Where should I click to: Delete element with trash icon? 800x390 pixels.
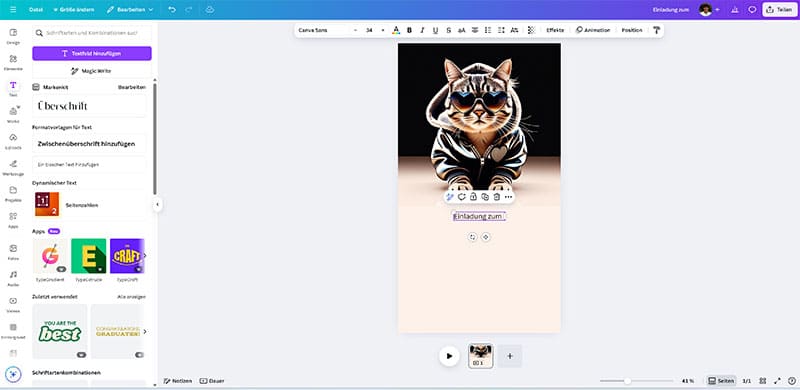496,197
